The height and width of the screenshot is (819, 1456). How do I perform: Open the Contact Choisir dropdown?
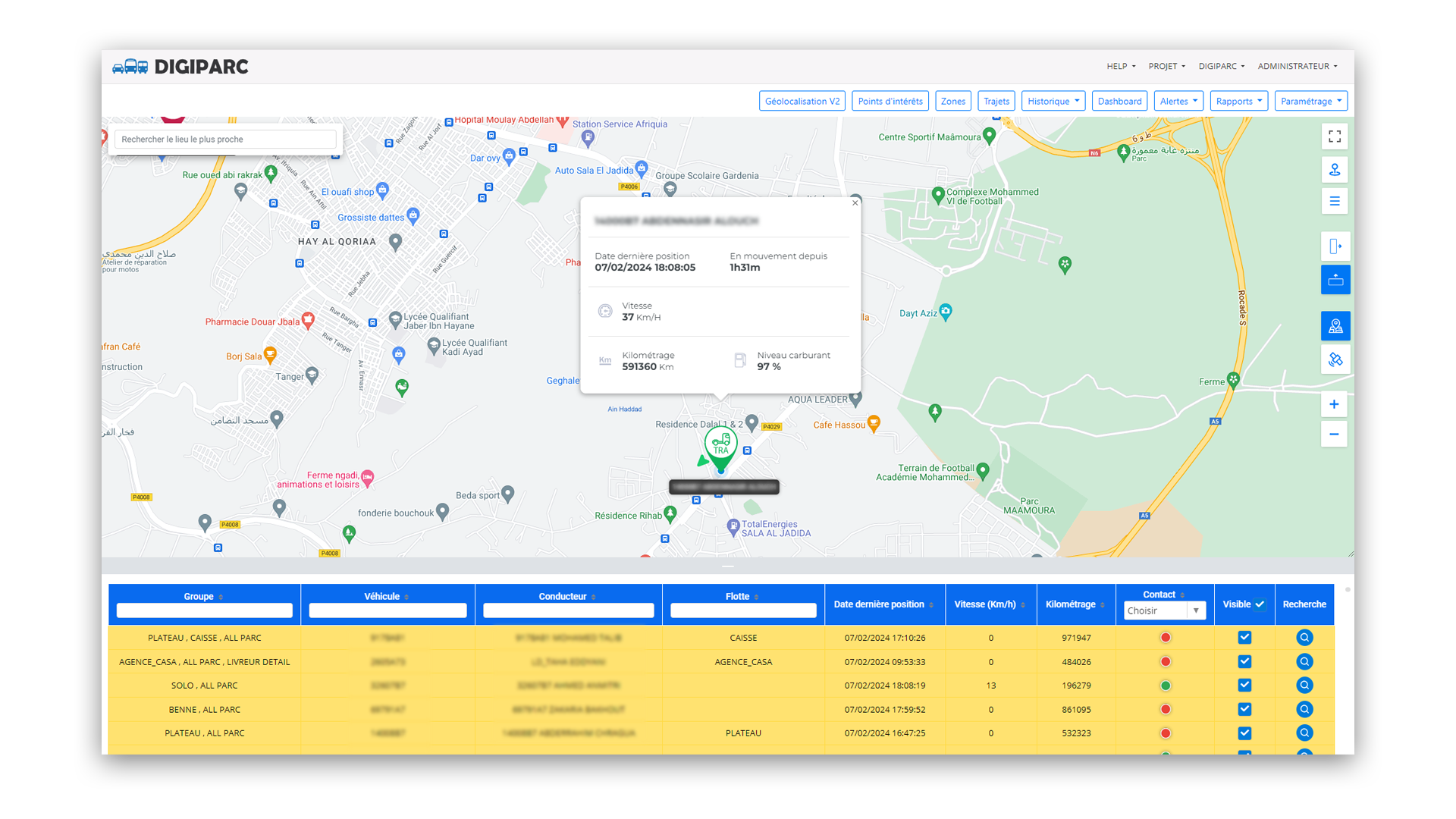pos(1164,611)
